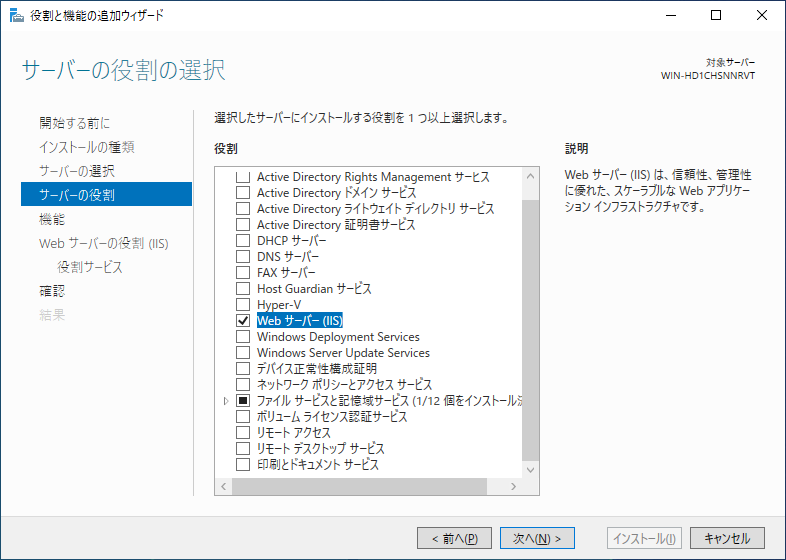This screenshot has height=560, width=786.
Task: Check ボリューム ライセンス認証サービス box
Action: tap(243, 417)
